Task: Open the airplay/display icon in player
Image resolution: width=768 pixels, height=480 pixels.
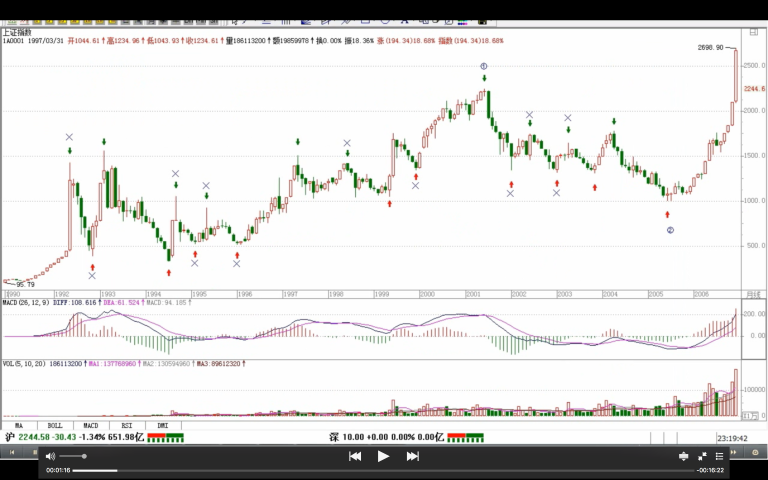Action: (x=684, y=456)
